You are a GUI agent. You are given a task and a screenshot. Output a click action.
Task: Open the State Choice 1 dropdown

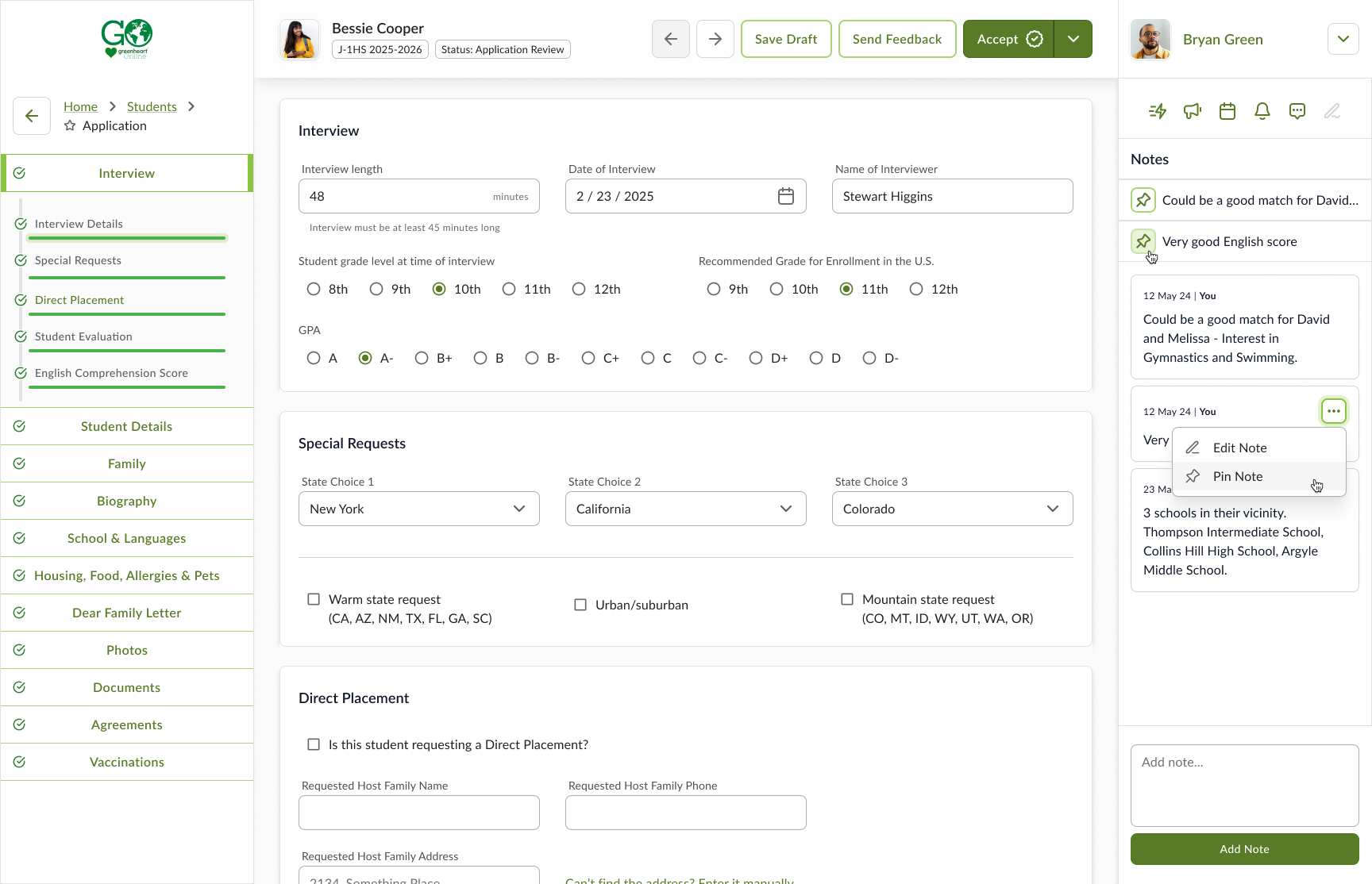[x=419, y=509]
